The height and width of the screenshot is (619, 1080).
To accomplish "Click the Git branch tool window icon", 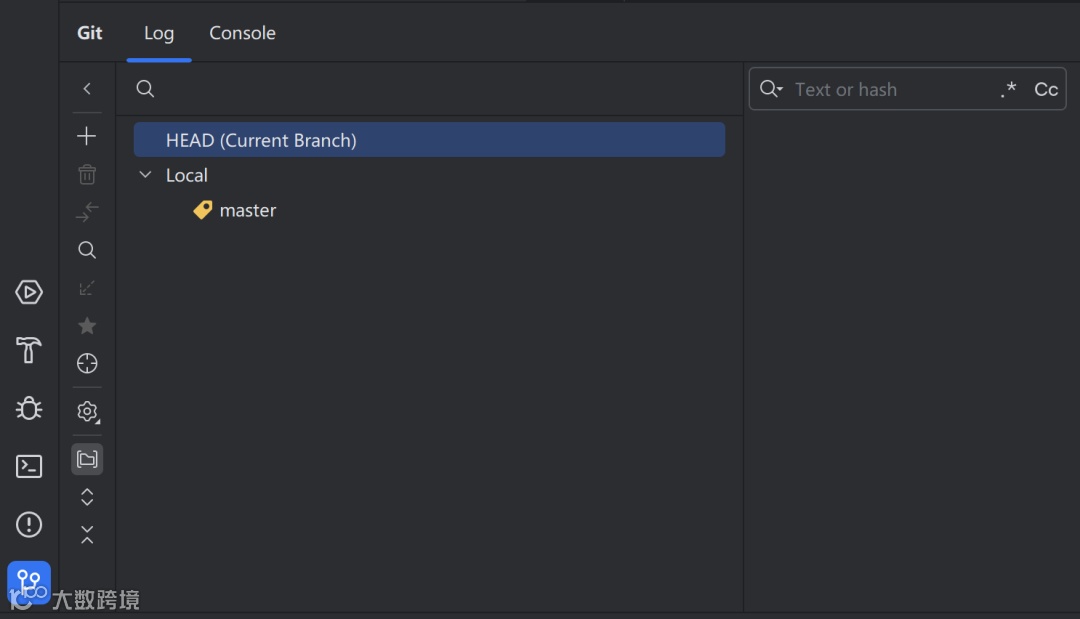I will tap(29, 581).
